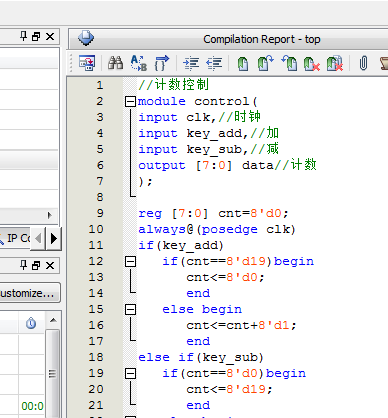Float the lower left panel window
Viewport: 388px width, 418px height.
coord(36,265)
